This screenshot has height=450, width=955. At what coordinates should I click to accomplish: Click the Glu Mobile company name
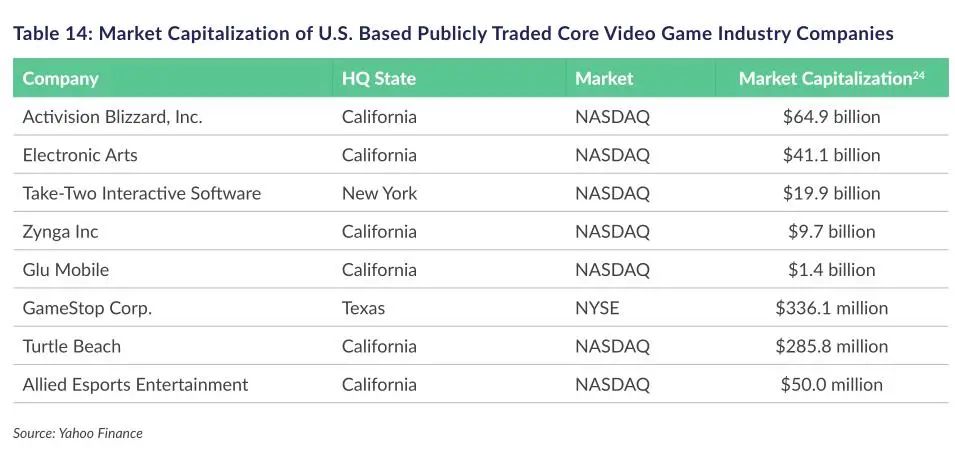coord(66,270)
